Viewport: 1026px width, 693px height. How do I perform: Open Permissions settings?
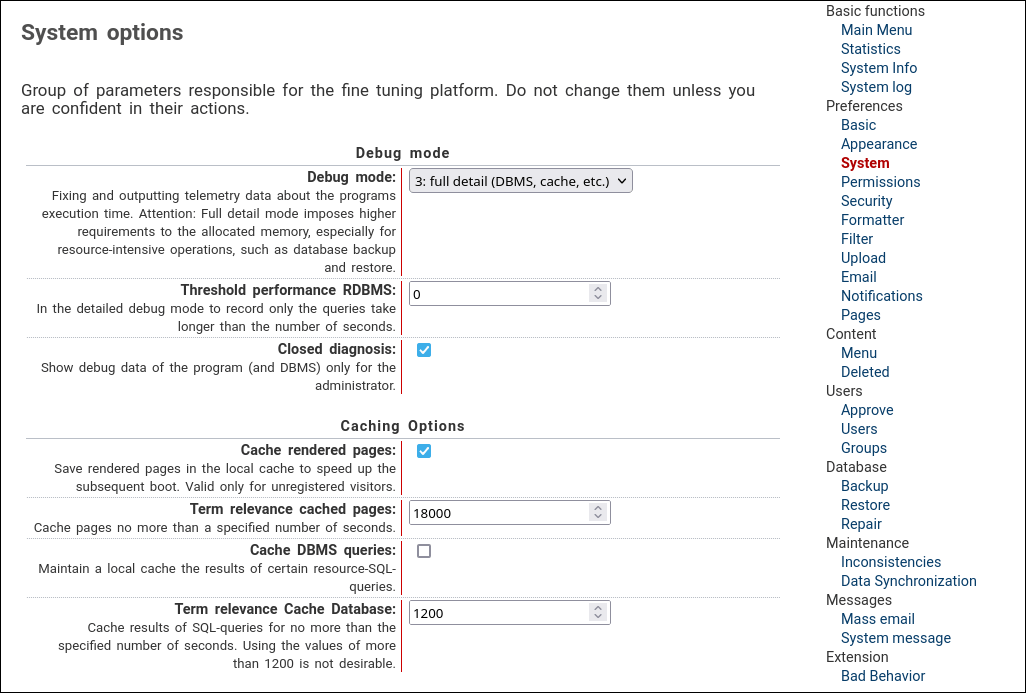coord(880,182)
